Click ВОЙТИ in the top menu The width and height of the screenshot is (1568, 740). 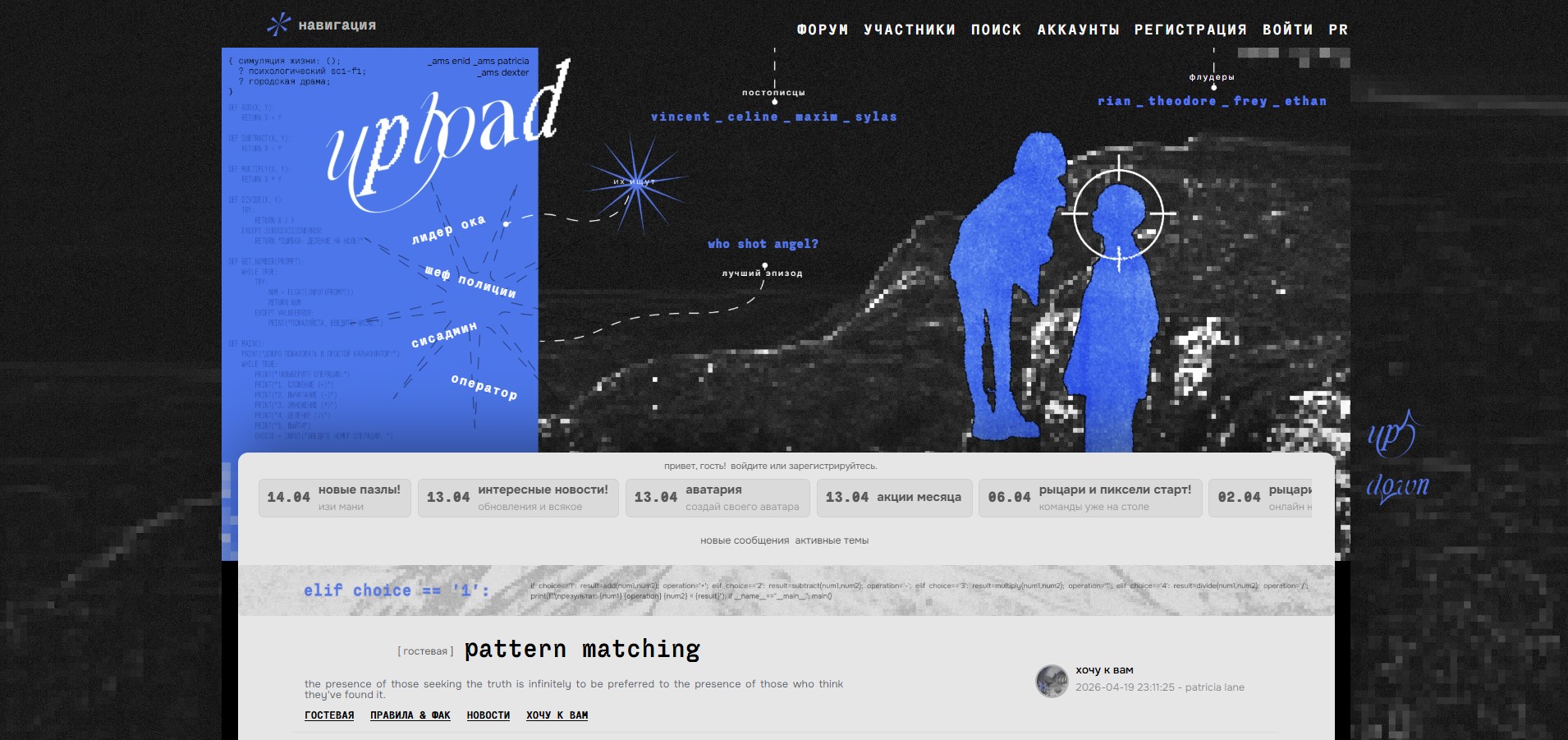1287,30
